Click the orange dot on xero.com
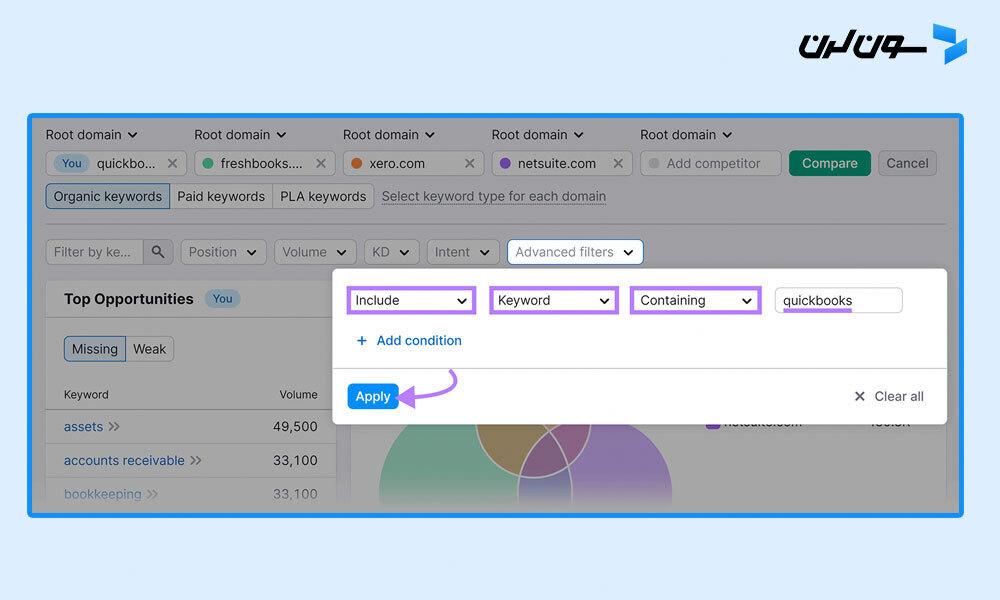This screenshot has height=600, width=1000. point(357,163)
